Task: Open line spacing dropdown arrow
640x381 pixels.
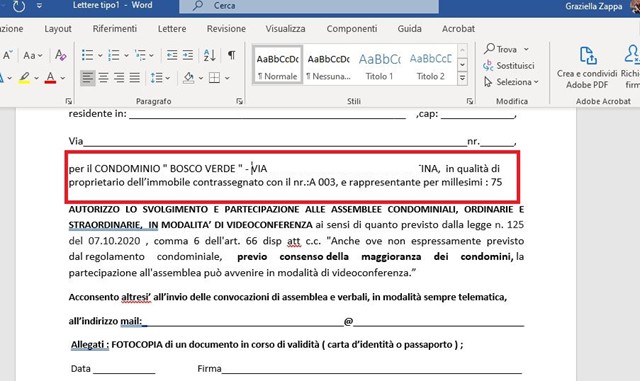Action: coord(168,78)
